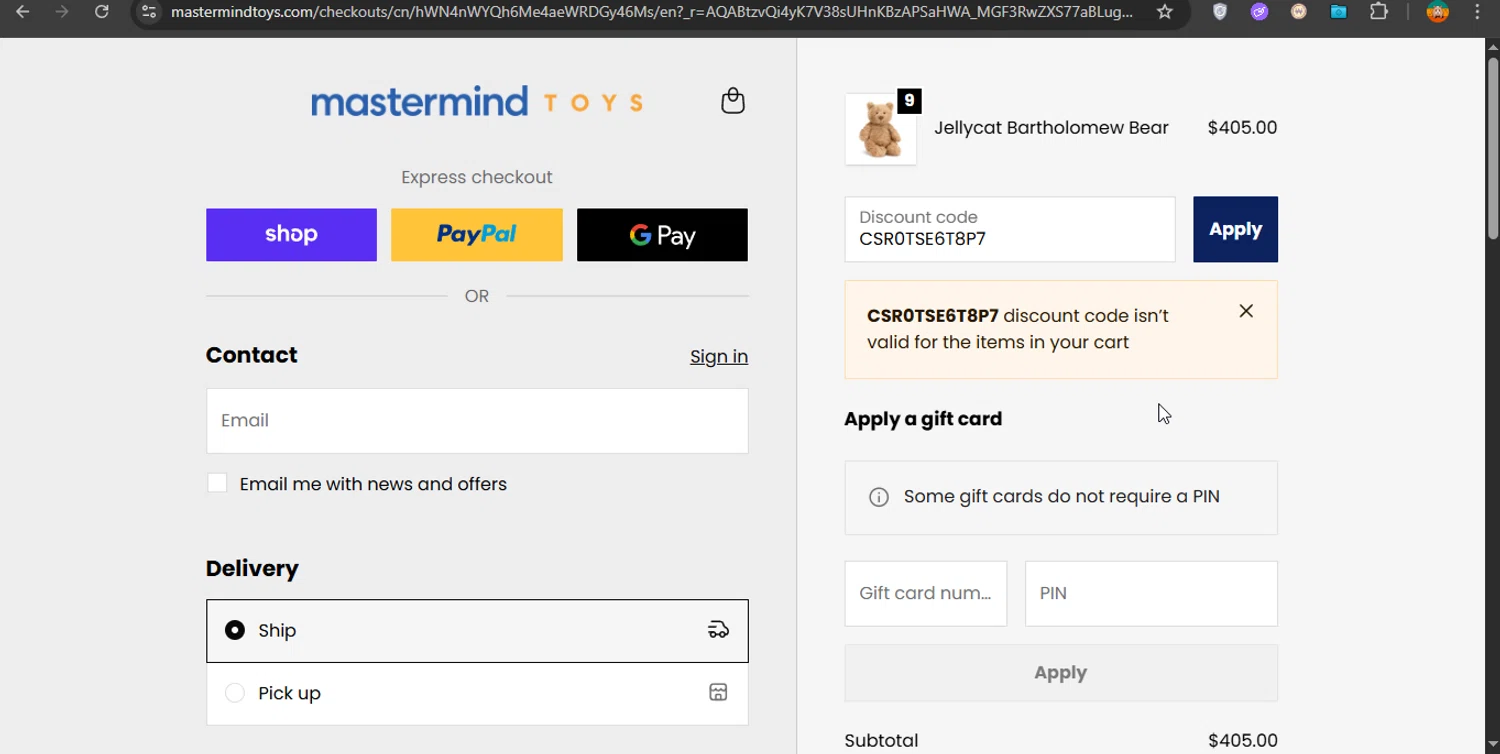Click the Apply a gift card heading

923,419
